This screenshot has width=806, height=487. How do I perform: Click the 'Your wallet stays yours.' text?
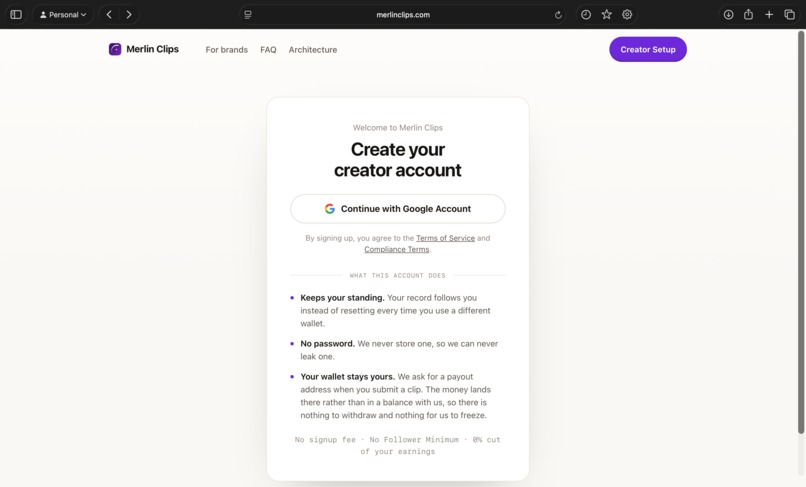(x=347, y=376)
